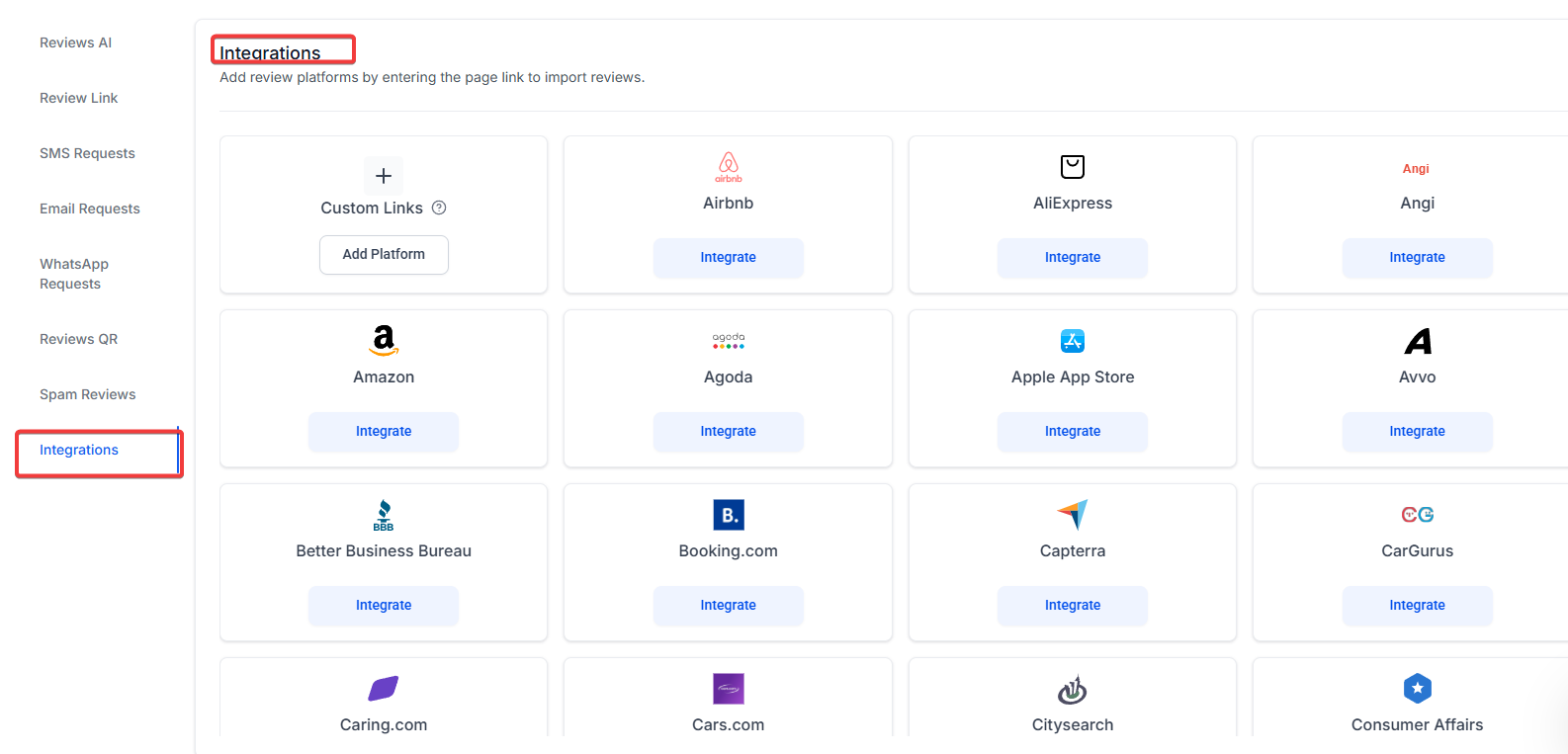The image size is (1568, 754).
Task: Integrate the Apple App Store platform
Action: click(x=1073, y=432)
